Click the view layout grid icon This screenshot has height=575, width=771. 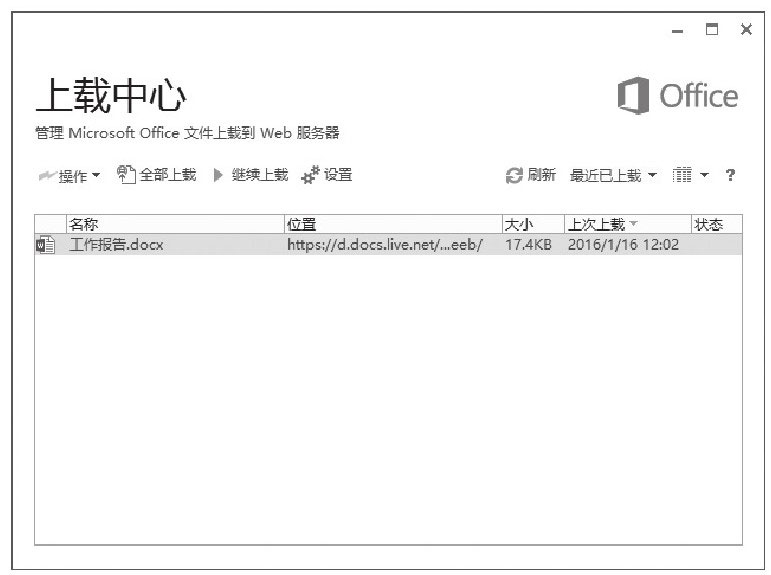[x=682, y=175]
